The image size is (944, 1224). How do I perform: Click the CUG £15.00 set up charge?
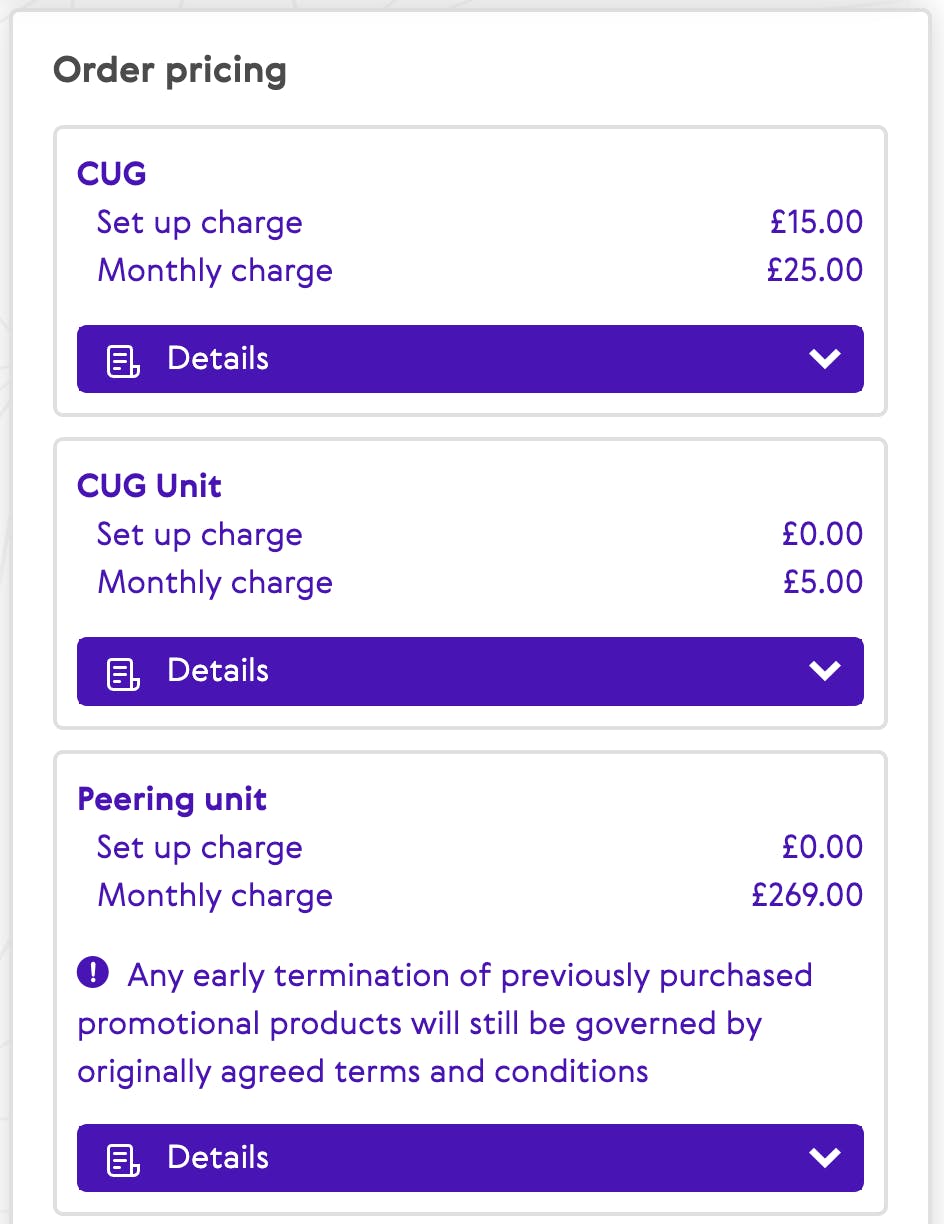click(816, 222)
